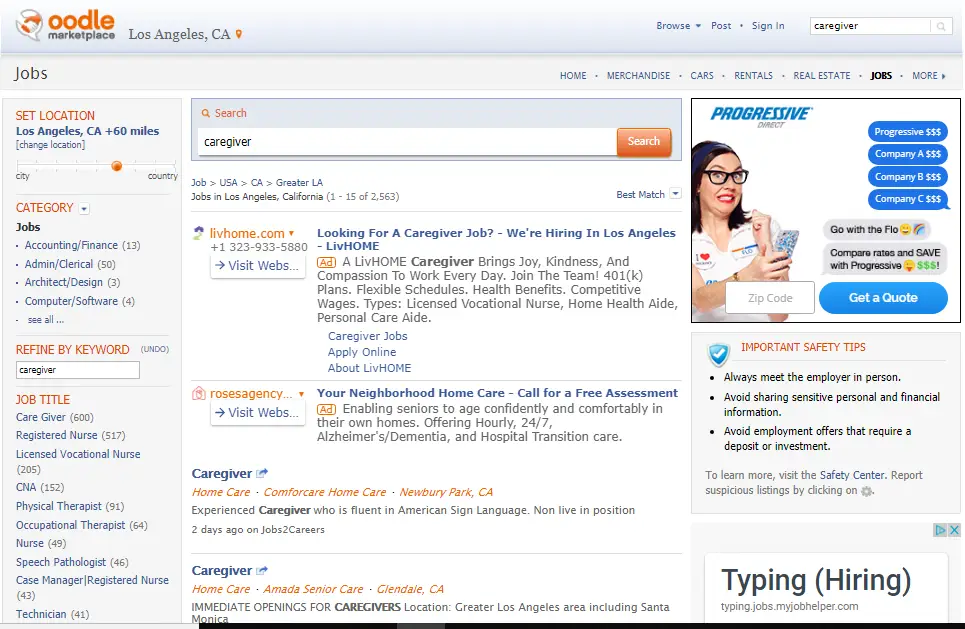Click the orange Search button

(643, 142)
